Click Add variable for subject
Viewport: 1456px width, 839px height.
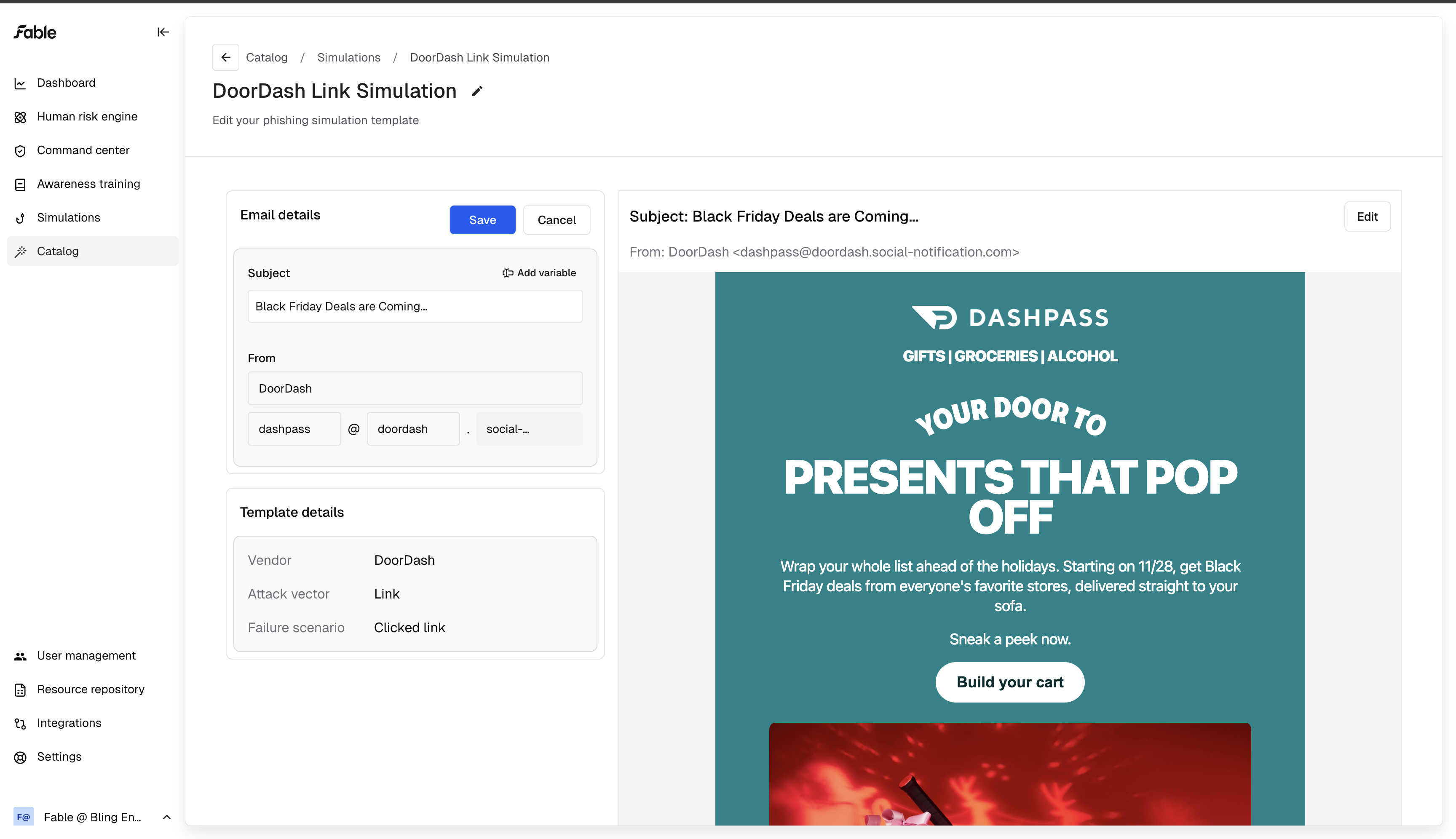[539, 273]
